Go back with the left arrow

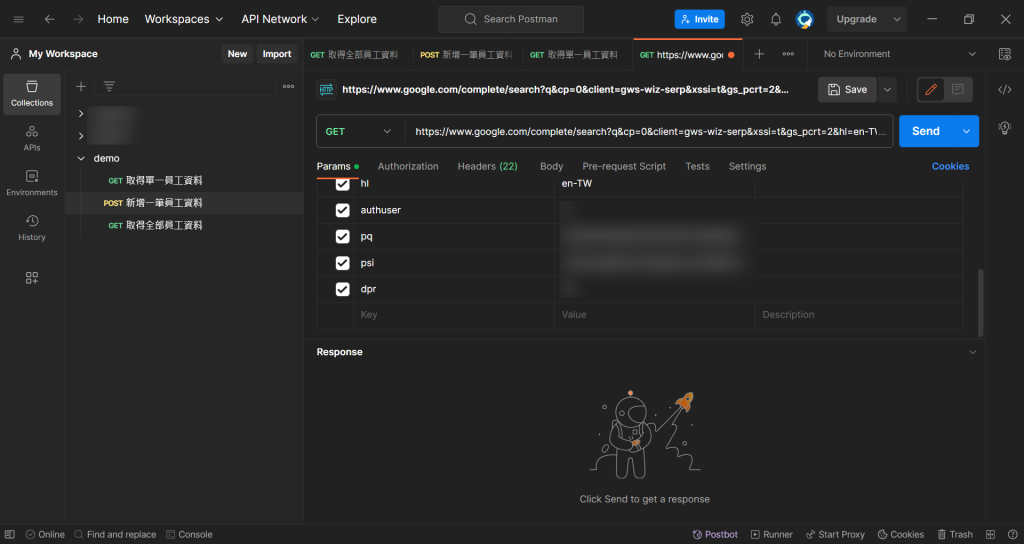pos(50,20)
